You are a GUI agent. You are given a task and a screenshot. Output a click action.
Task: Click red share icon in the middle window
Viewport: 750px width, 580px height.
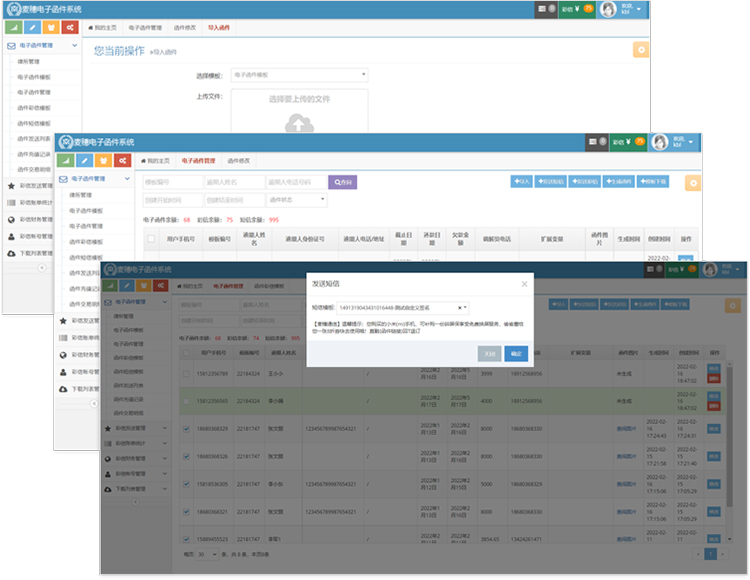(x=123, y=160)
